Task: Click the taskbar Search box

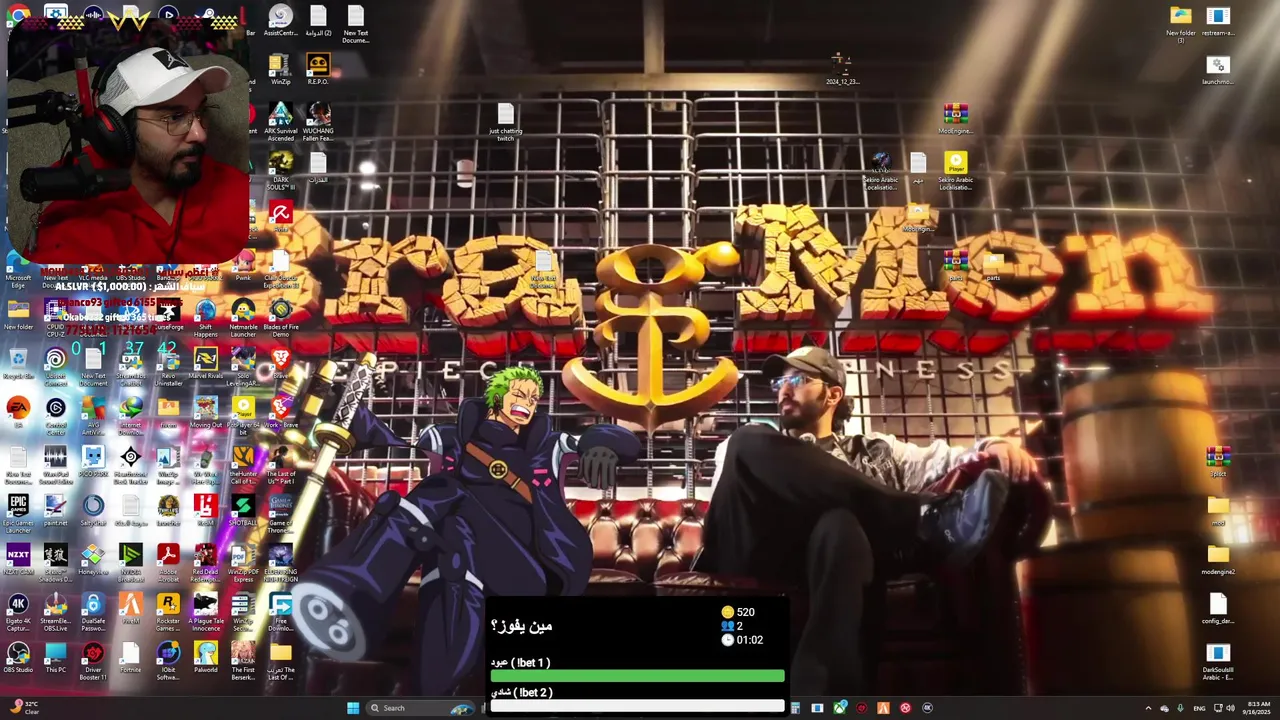Action: click(x=420, y=708)
